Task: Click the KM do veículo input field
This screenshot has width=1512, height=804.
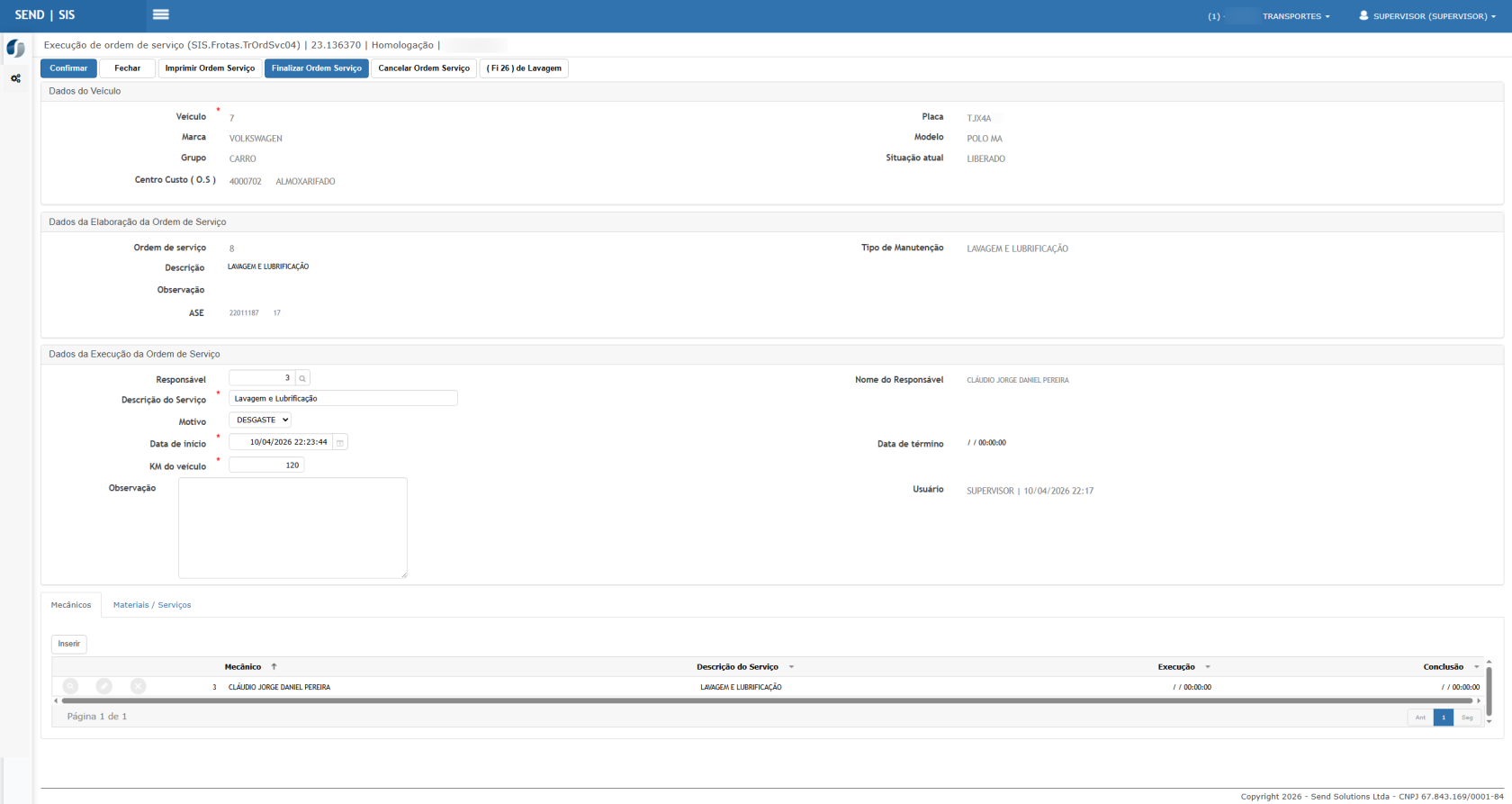Action: pyautogui.click(x=266, y=465)
